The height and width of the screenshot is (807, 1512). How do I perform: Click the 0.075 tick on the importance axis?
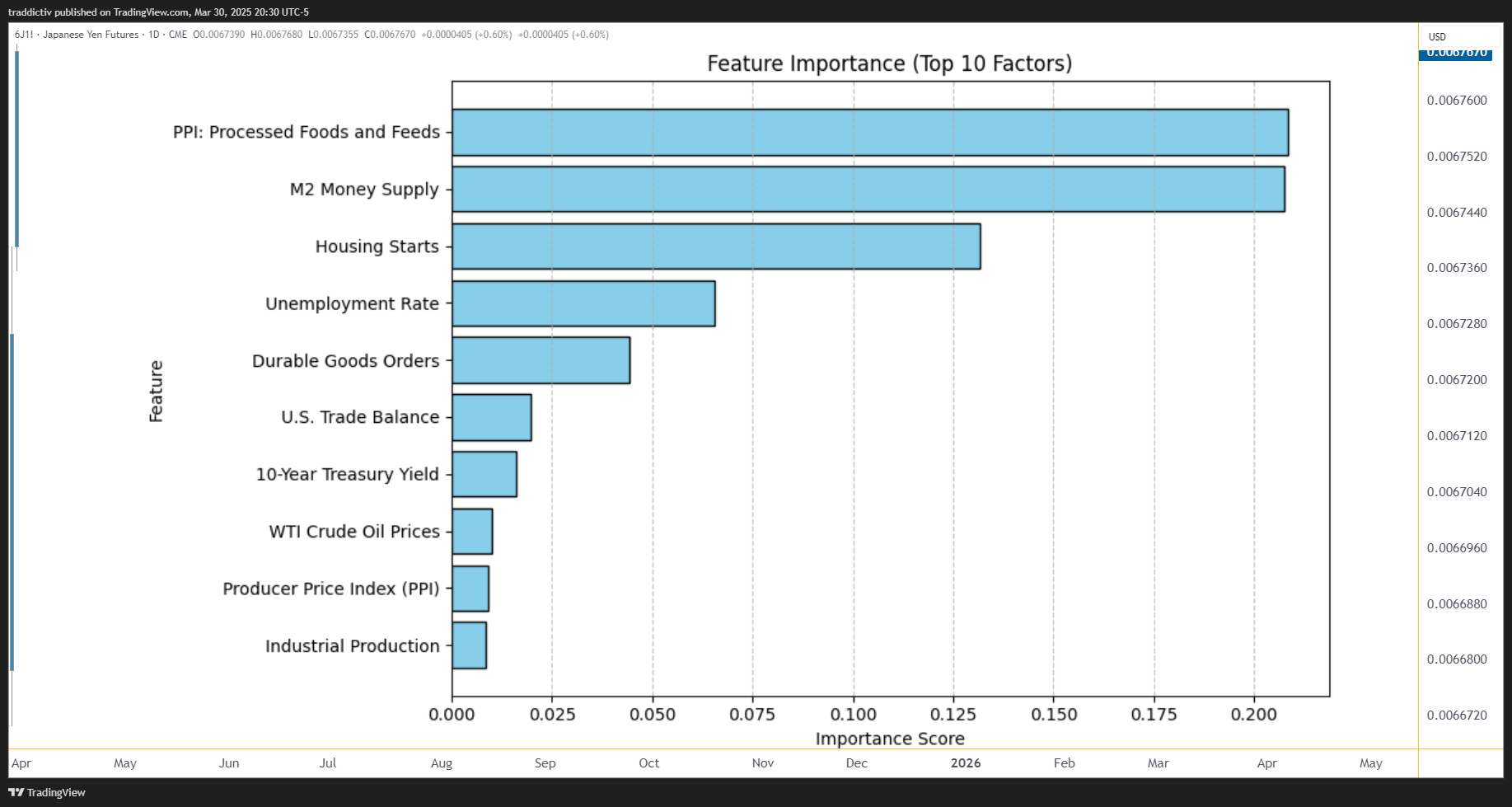[x=752, y=715]
